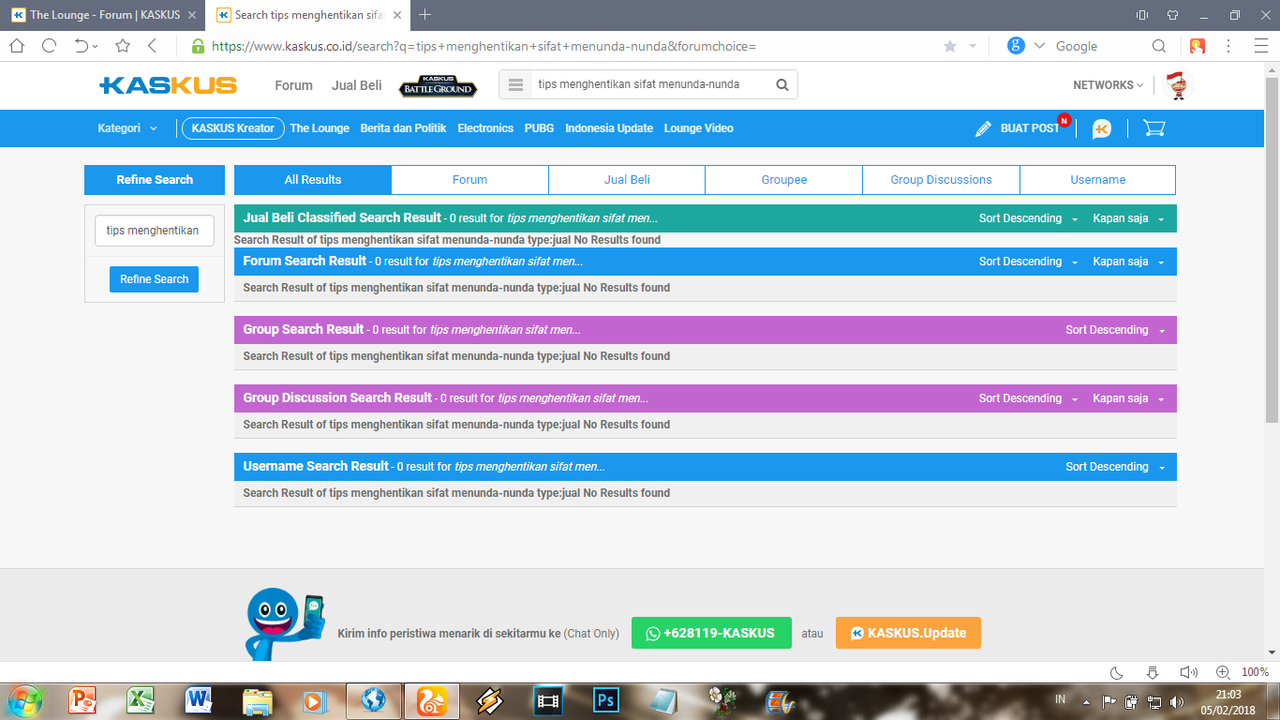Open search engine selector dropdown arrow
Viewport: 1280px width, 720px height.
1039,46
